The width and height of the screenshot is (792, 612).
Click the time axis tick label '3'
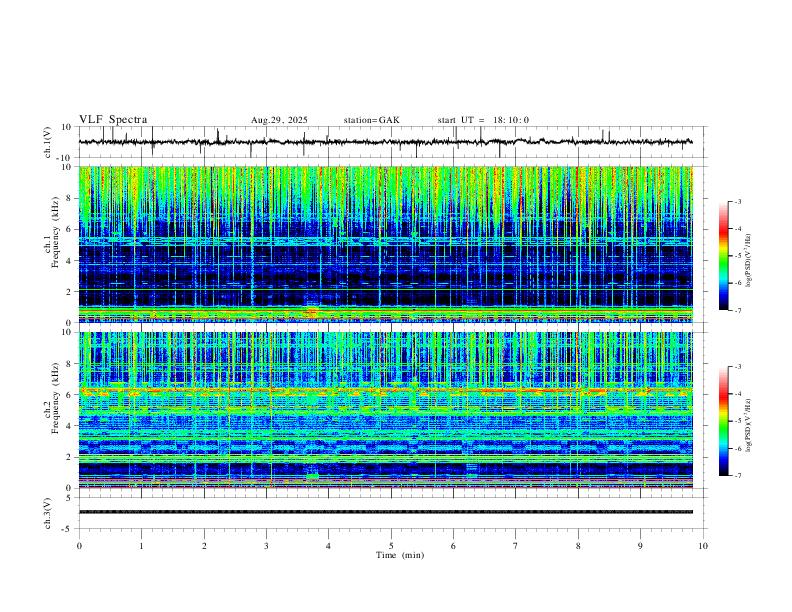[266, 546]
